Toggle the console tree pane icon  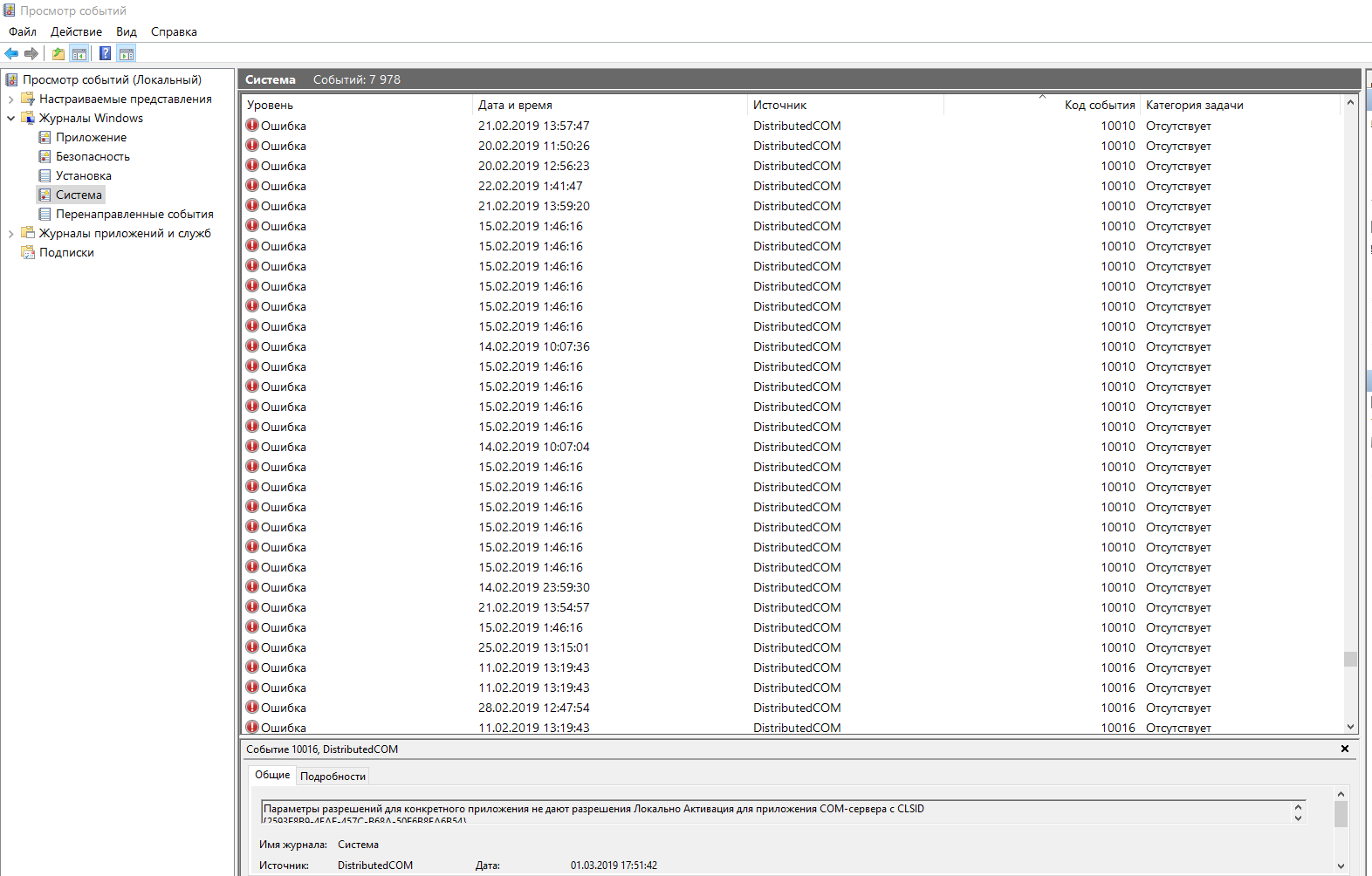coord(79,54)
